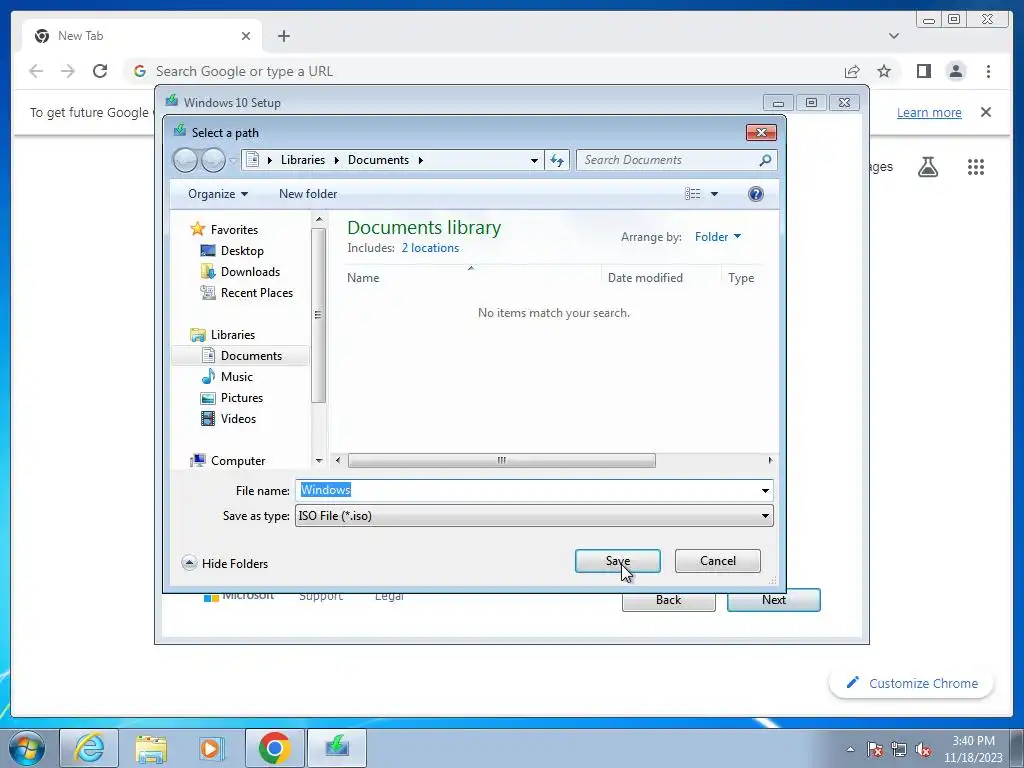Open the Arrange by Folder dropdown
Image resolution: width=1024 pixels, height=768 pixels.
pos(717,236)
